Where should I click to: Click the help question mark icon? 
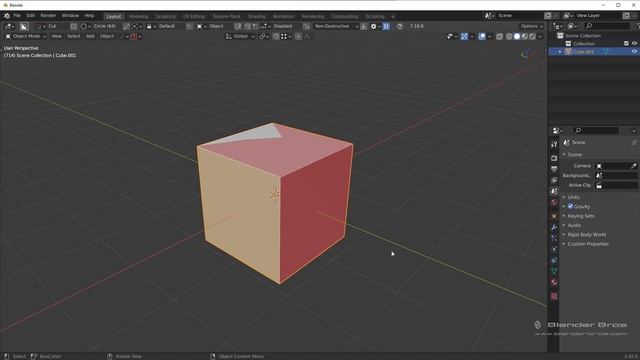[400, 26]
